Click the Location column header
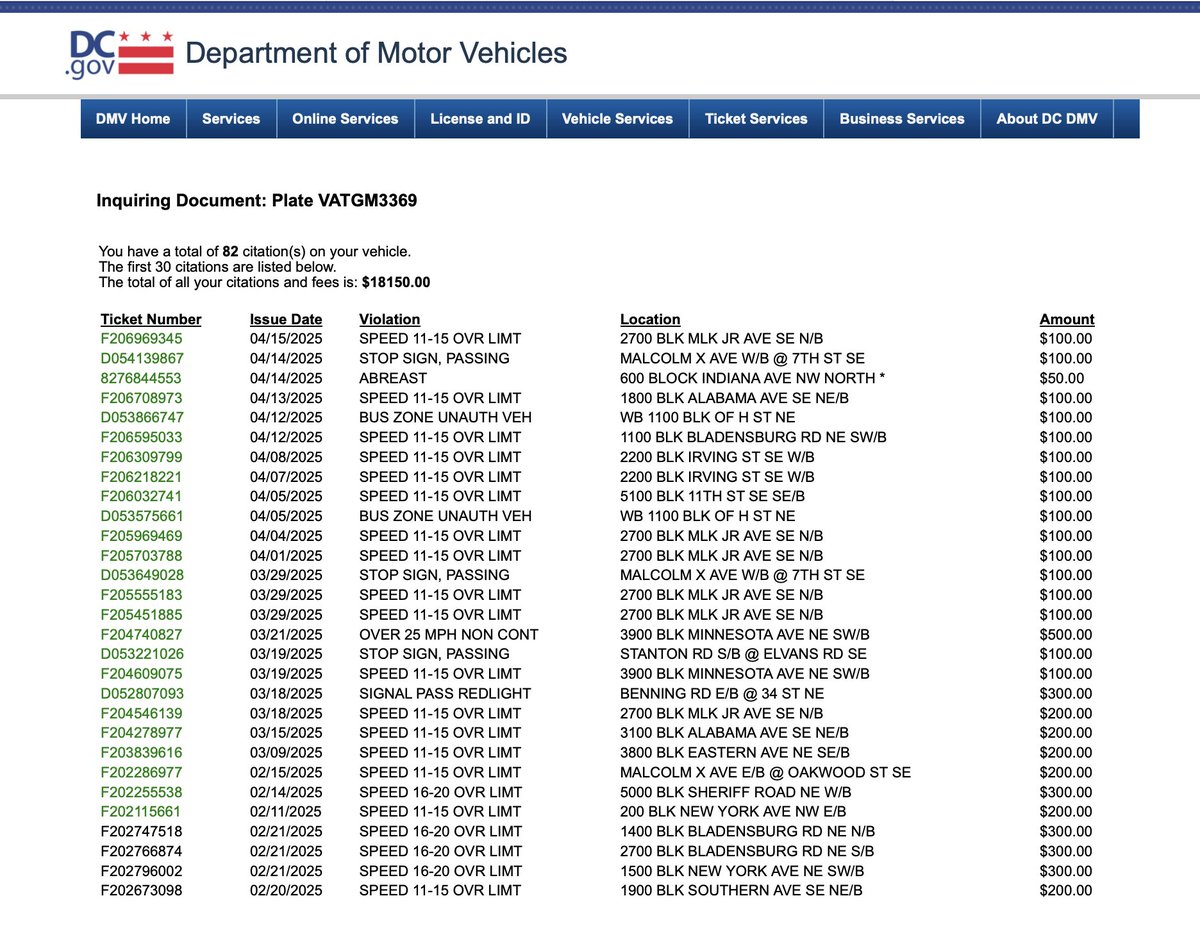The image size is (1200, 946). (x=650, y=319)
